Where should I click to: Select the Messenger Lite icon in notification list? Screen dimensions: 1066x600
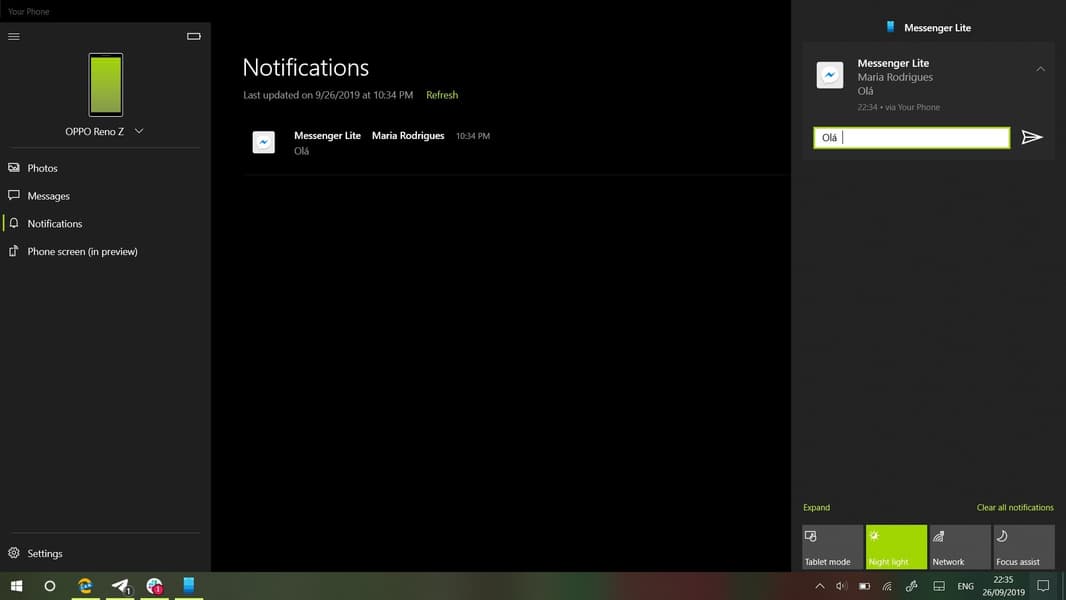click(264, 142)
